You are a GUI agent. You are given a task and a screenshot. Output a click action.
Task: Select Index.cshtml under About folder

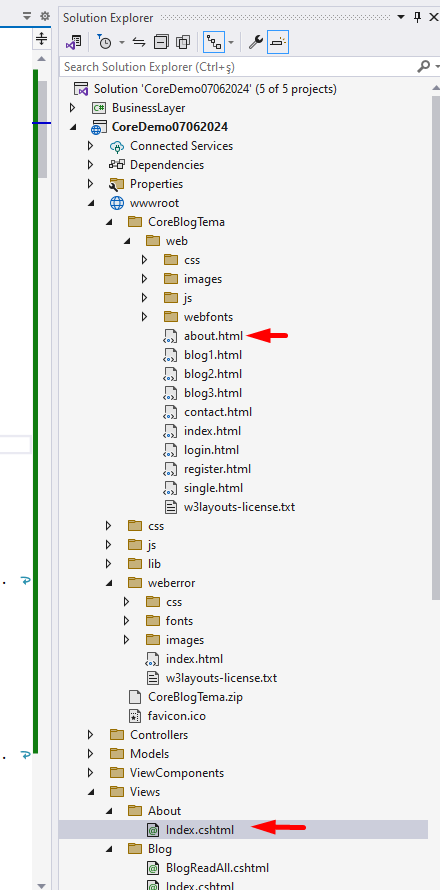[x=200, y=830]
